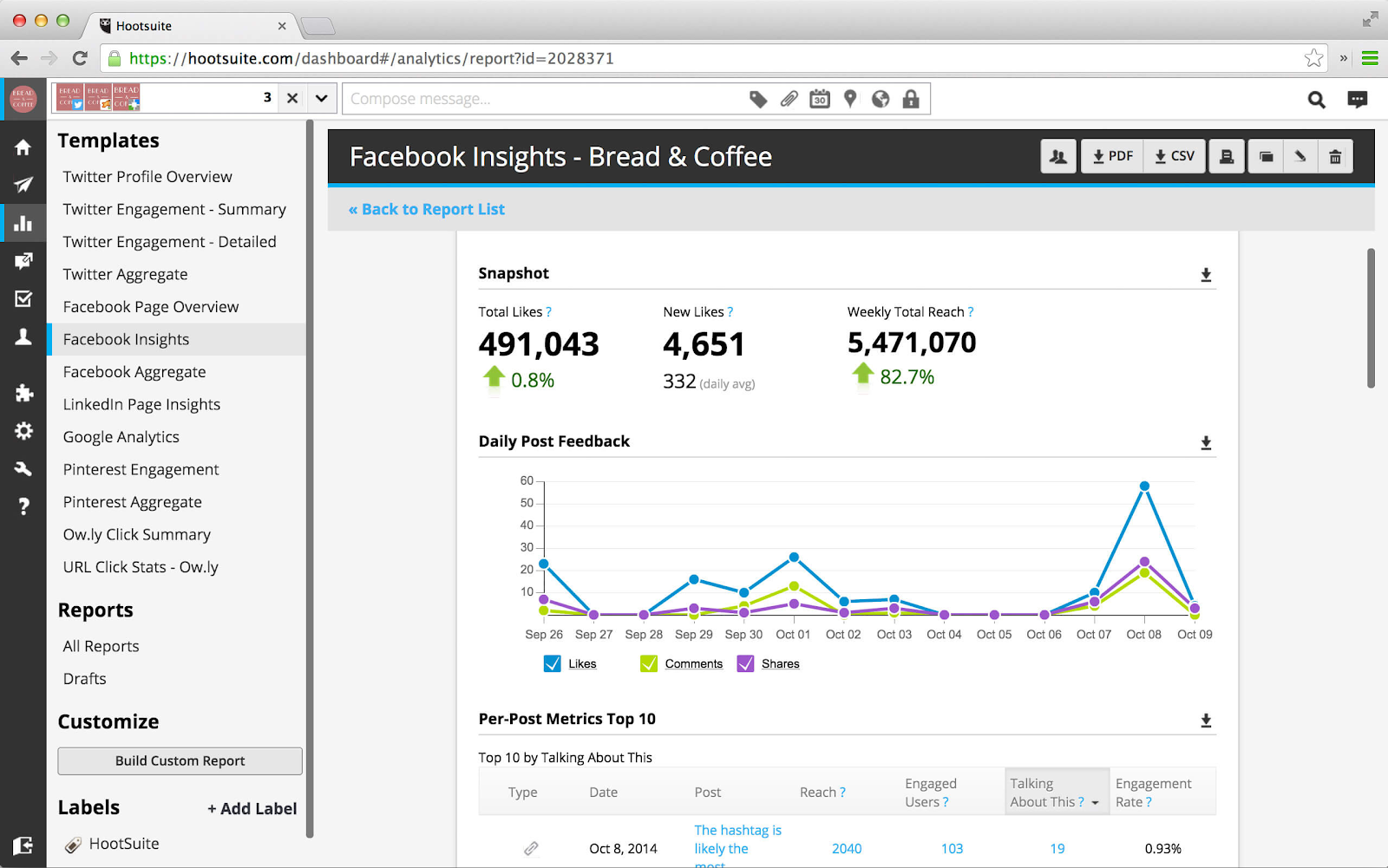The height and width of the screenshot is (868, 1388).
Task: Click the paperclip attachment icon in composer
Action: [x=789, y=99]
